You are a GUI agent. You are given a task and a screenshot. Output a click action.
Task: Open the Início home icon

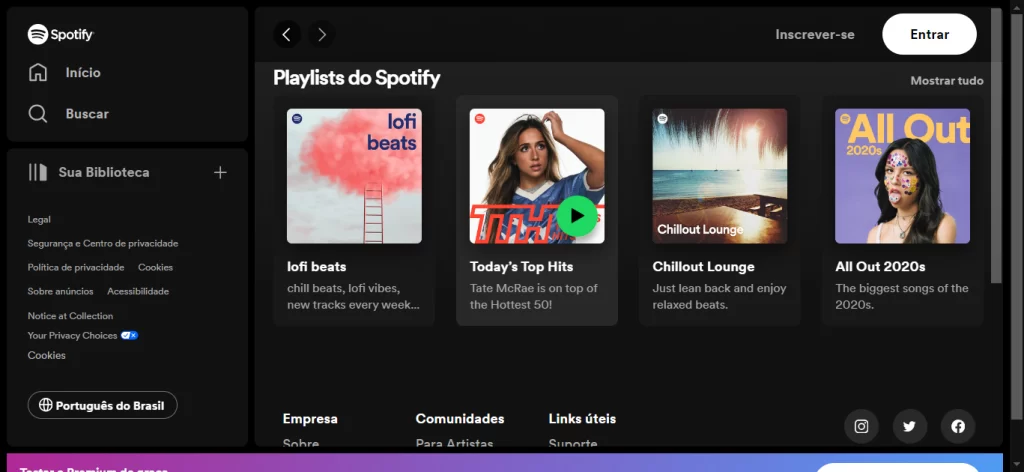click(38, 73)
